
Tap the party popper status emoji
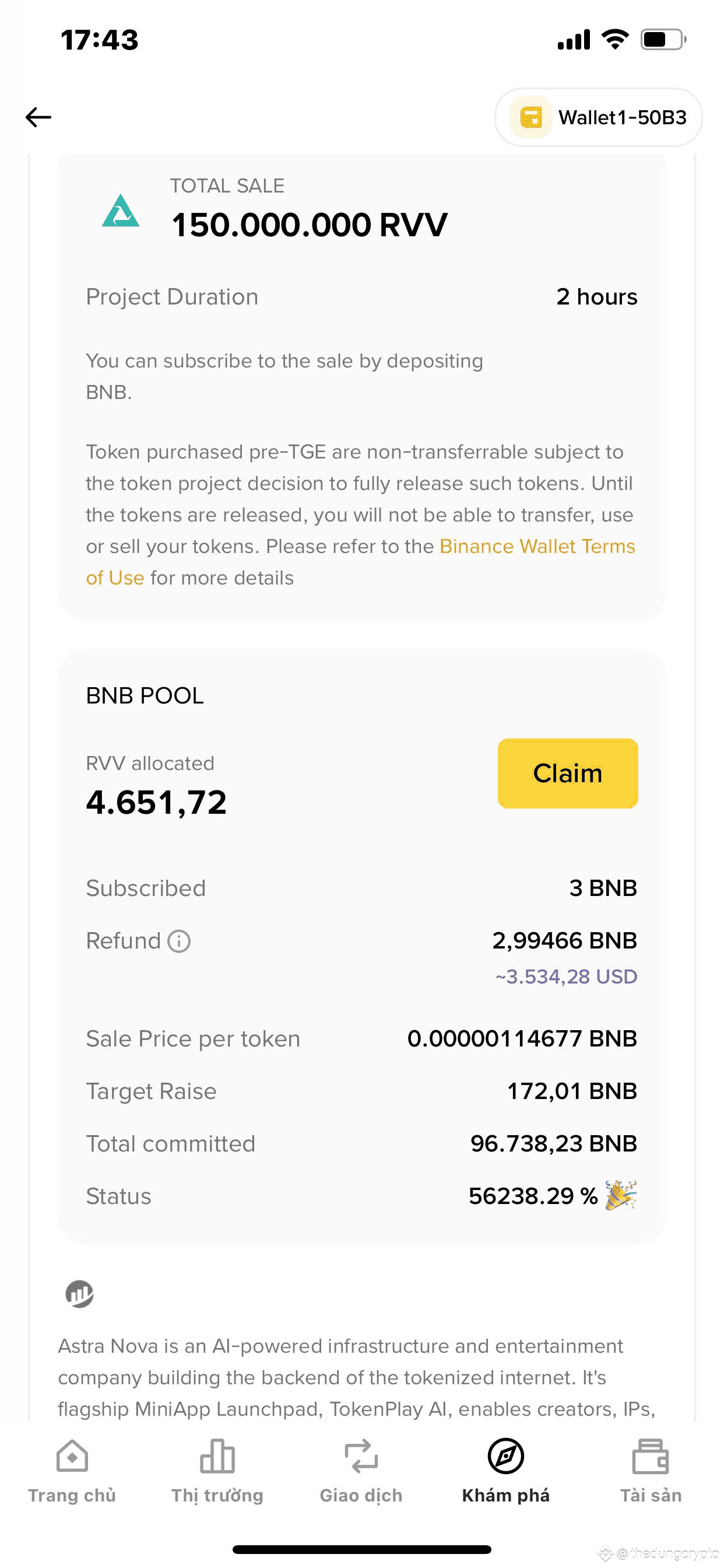620,1195
